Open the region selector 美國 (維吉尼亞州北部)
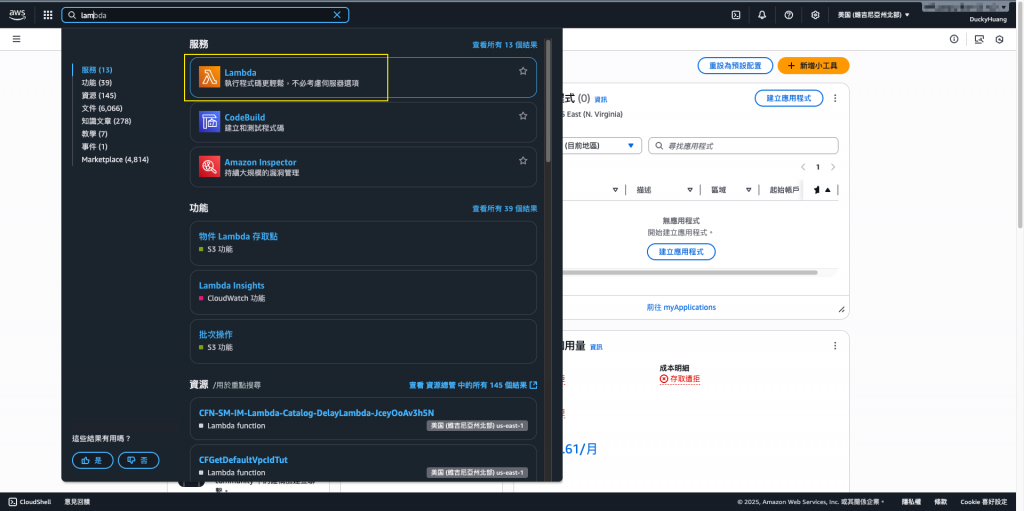Screen dimensions: 1024x511 point(873,14)
